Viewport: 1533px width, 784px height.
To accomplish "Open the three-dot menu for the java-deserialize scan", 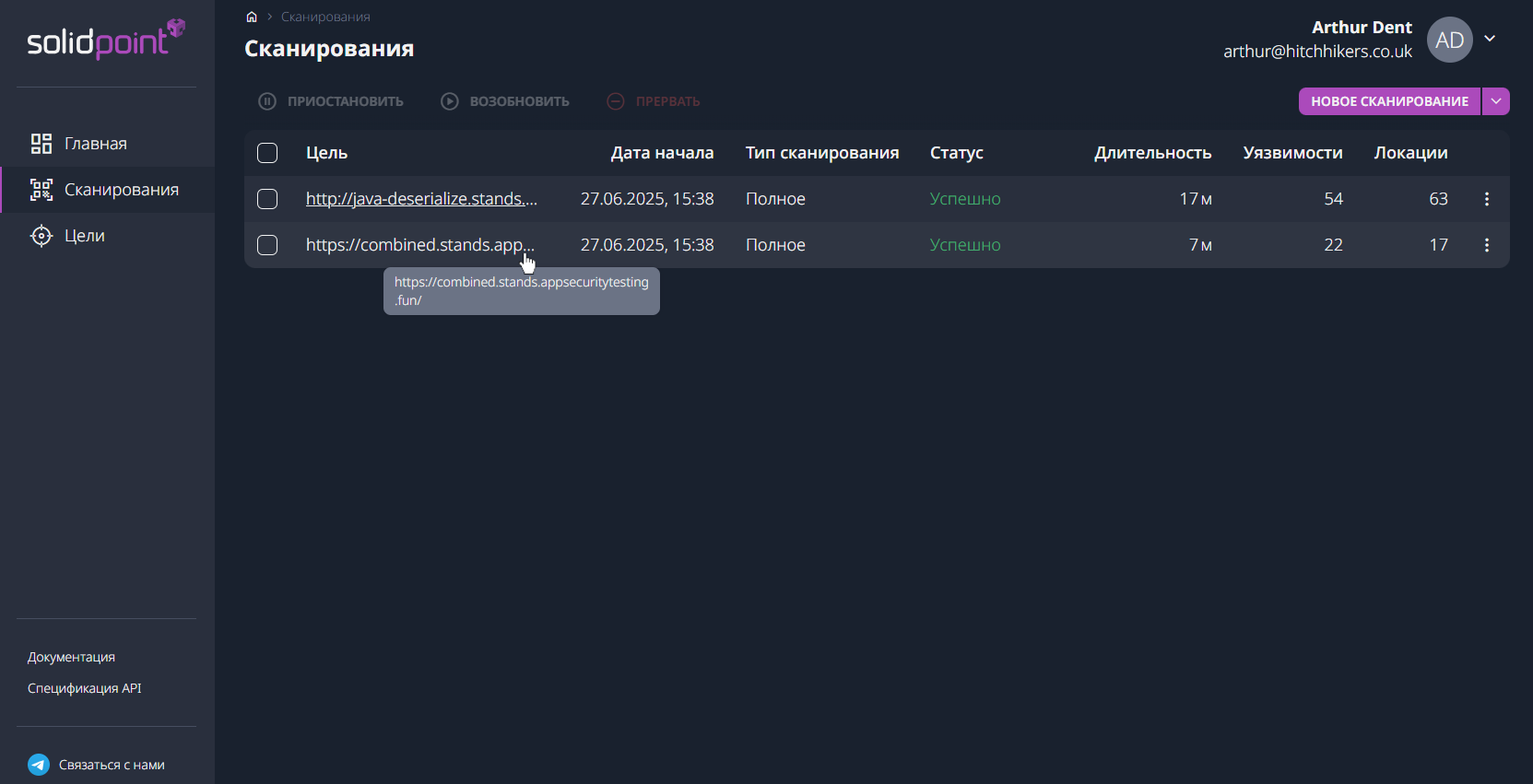I will [1487, 199].
